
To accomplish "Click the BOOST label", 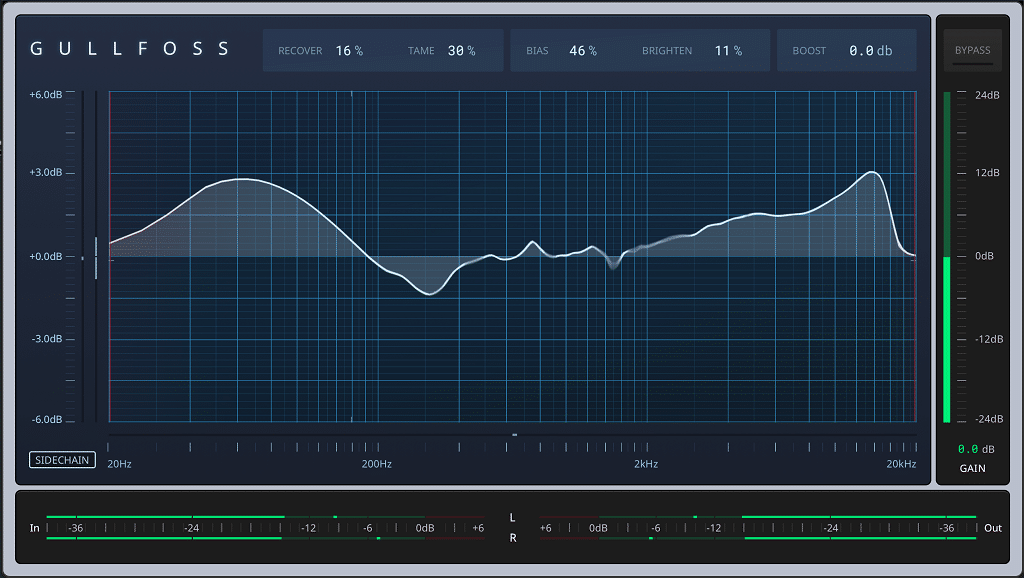I will [809, 50].
